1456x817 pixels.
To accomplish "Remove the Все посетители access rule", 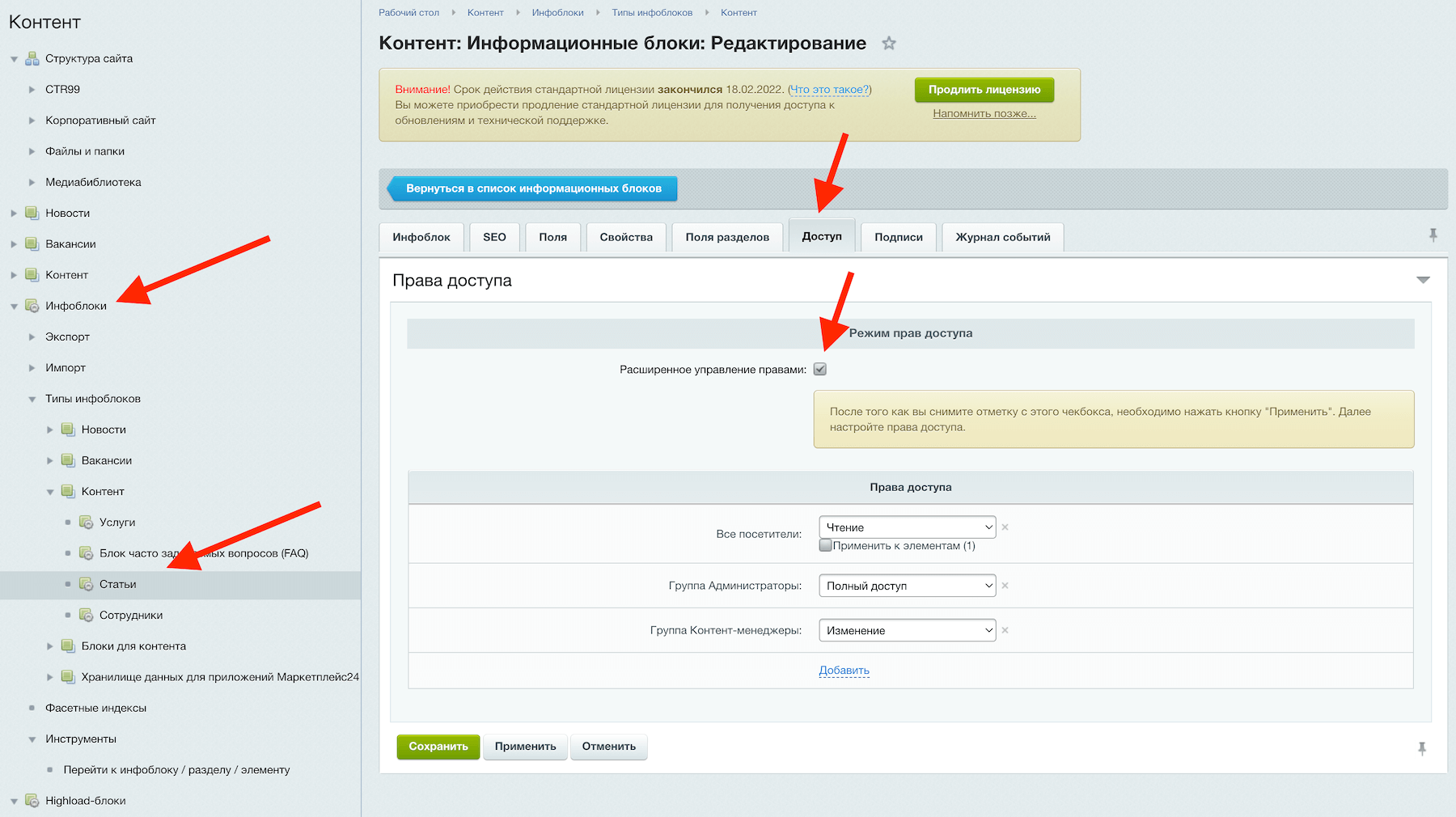I will [x=1005, y=527].
